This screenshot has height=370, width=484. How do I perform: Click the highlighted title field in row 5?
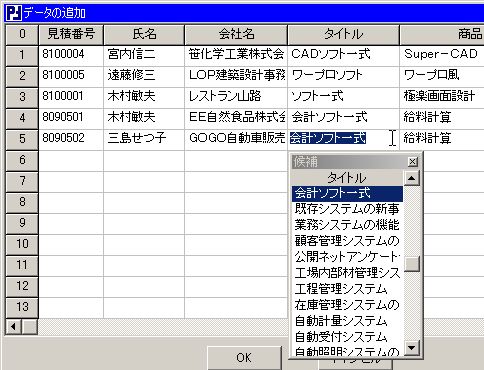point(343,139)
